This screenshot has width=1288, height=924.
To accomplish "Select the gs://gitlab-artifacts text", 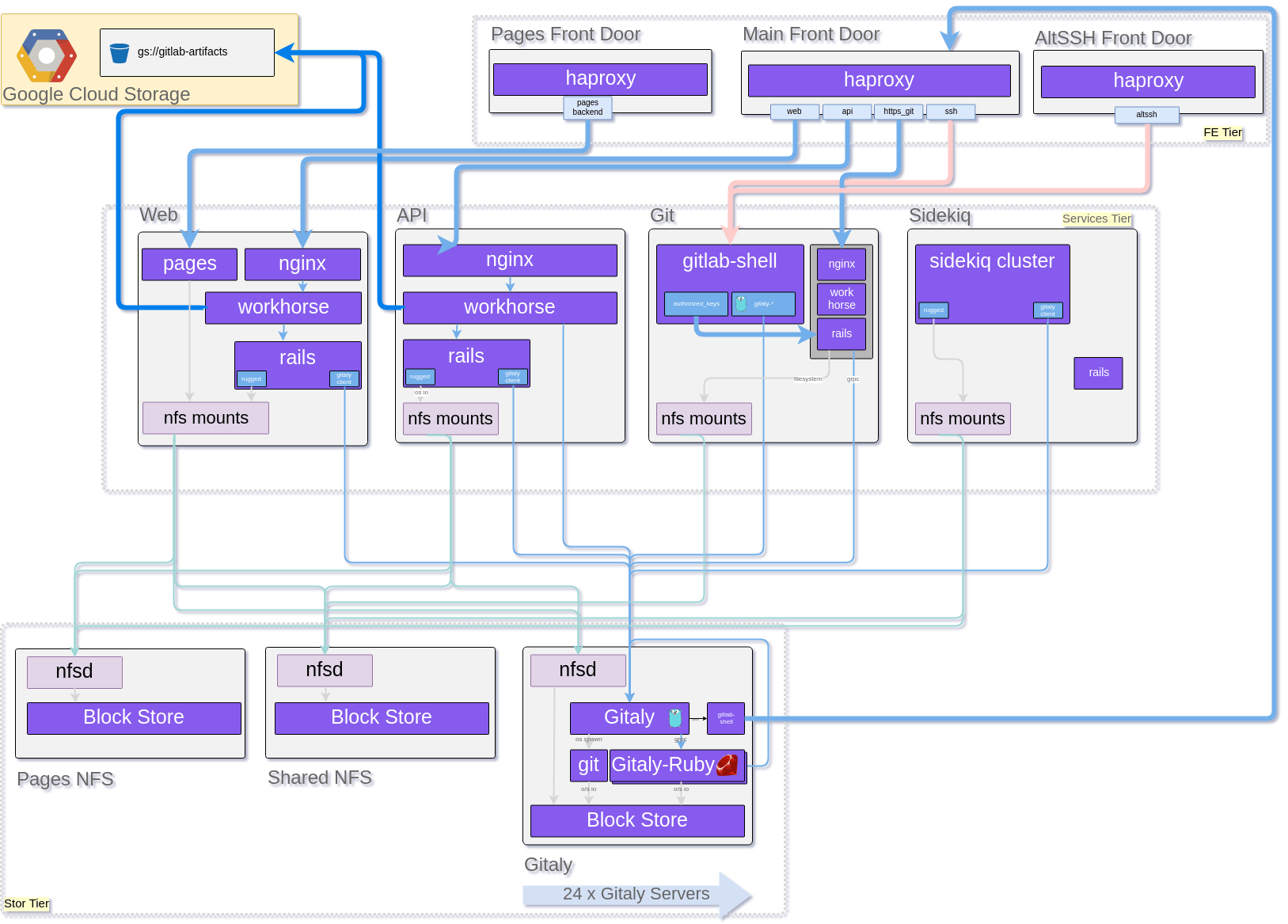I will (x=182, y=51).
